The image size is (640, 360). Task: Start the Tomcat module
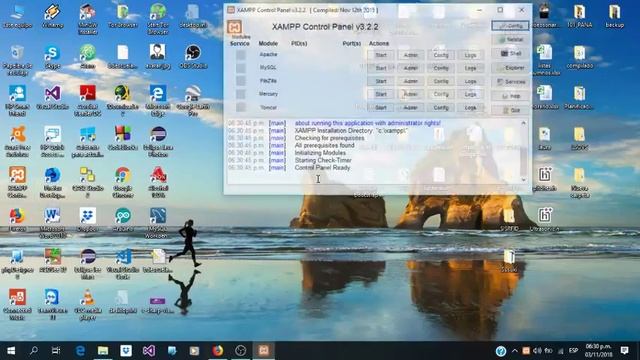381,108
